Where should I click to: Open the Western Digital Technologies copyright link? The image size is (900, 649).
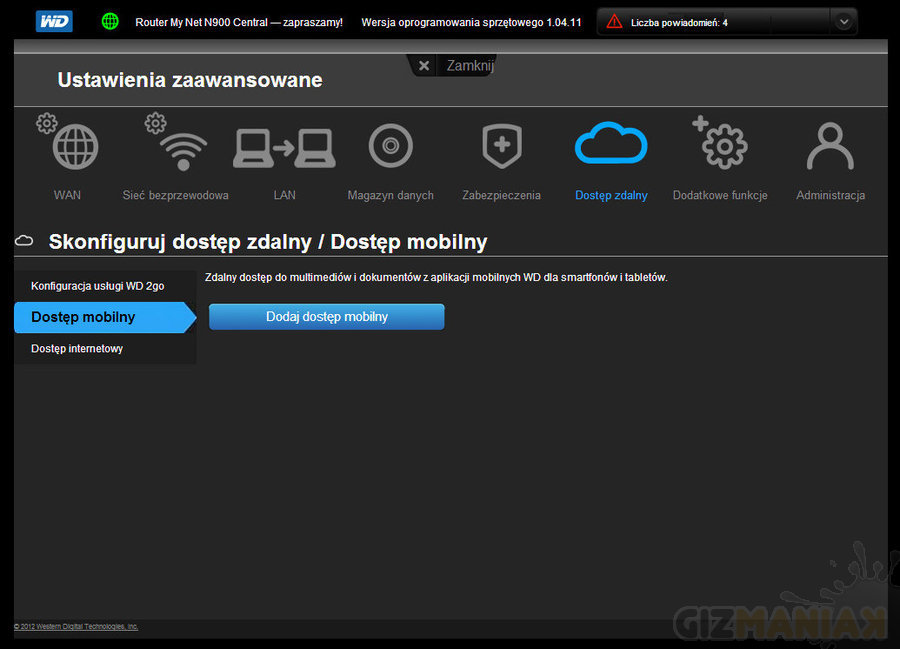(x=76, y=627)
